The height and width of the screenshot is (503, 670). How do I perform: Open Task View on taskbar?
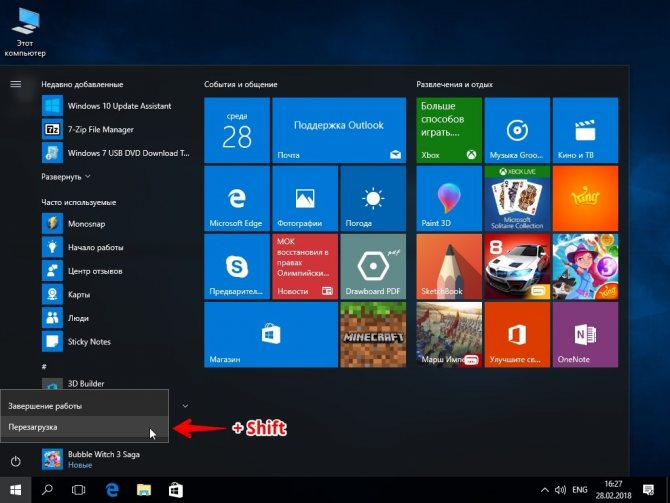(x=79, y=490)
